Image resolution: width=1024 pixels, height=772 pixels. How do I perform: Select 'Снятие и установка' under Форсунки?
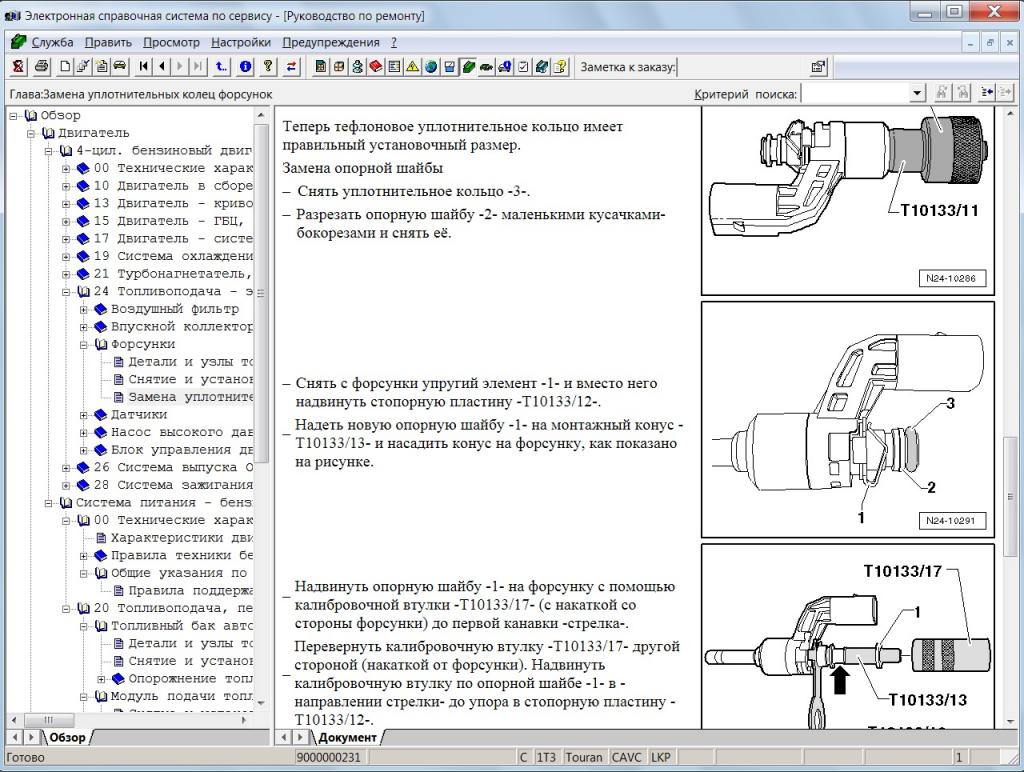(x=190, y=379)
